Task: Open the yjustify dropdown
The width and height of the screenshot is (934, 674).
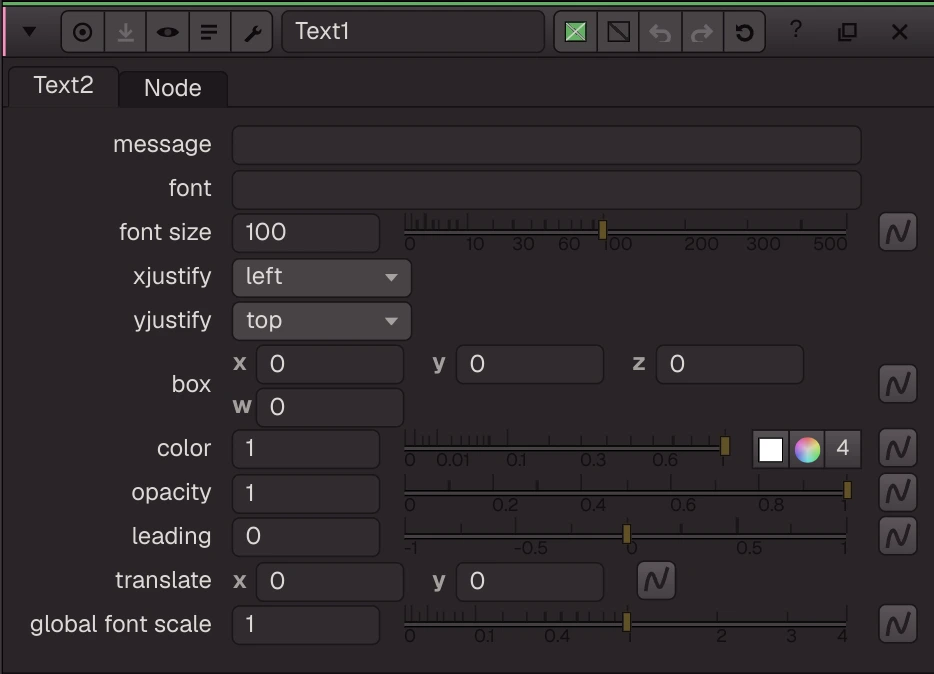Action: (322, 321)
